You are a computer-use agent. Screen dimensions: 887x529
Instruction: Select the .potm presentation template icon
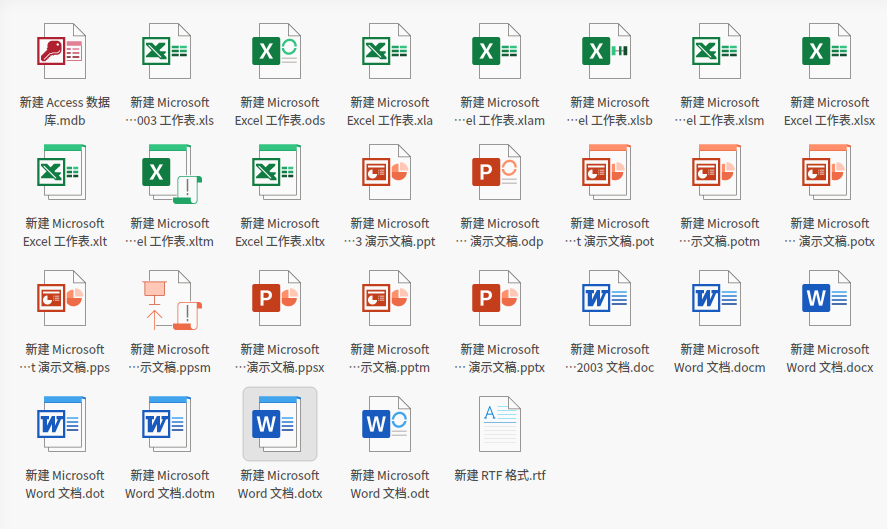[x=716, y=172]
